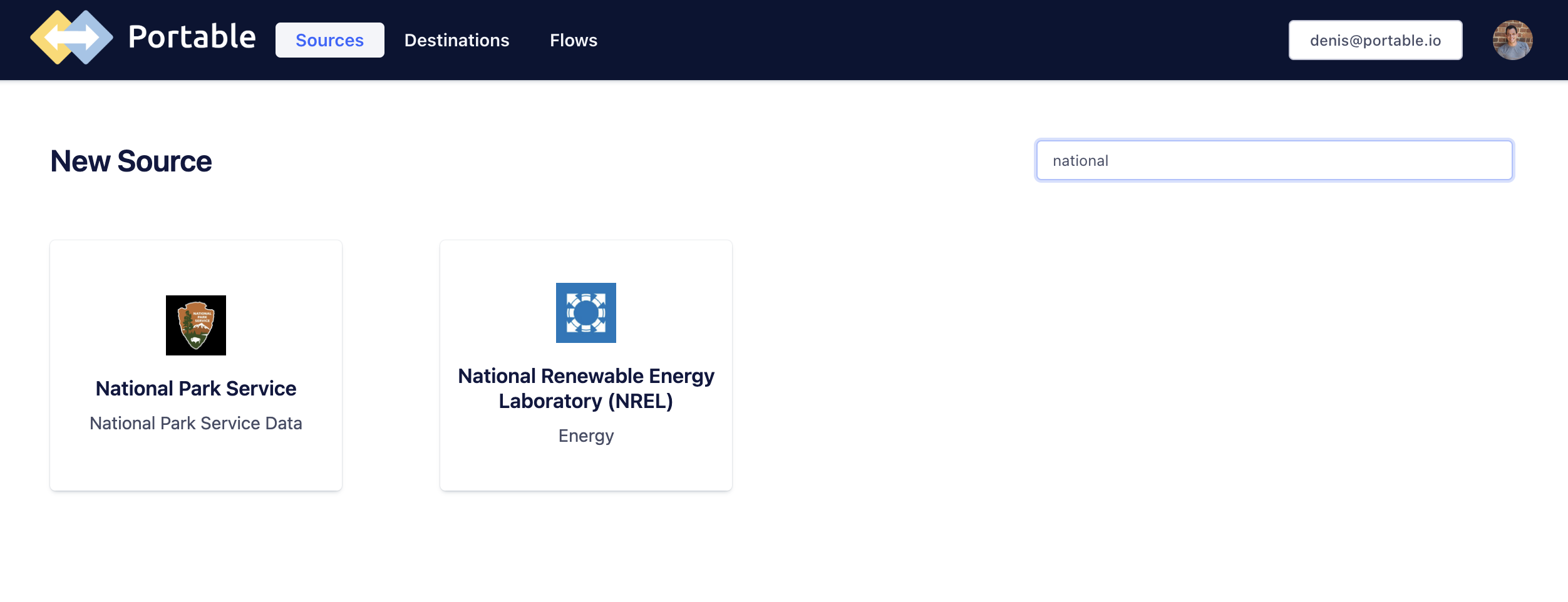Click the white double-headed arrow in the logo
The image size is (1568, 602).
point(71,38)
